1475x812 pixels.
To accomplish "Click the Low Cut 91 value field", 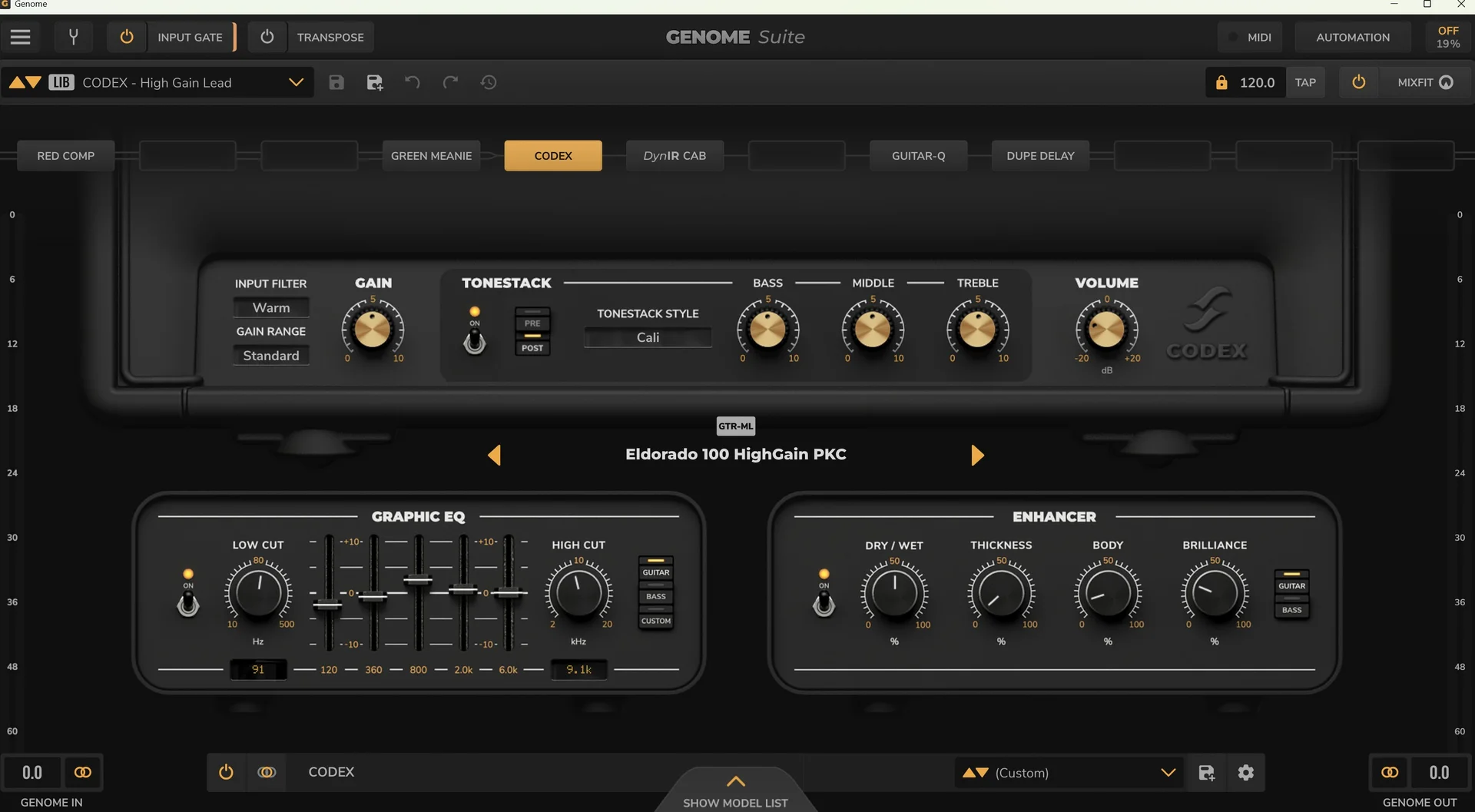I will (x=258, y=669).
